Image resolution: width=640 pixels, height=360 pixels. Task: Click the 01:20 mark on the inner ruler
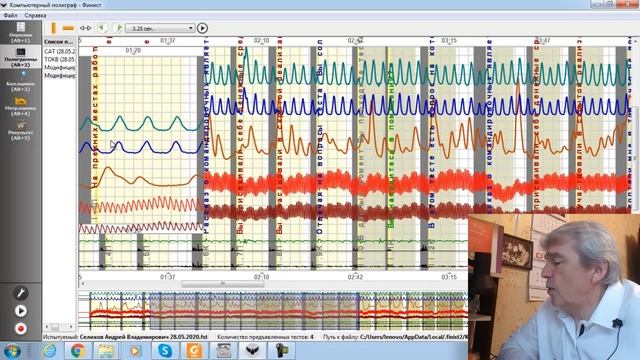coord(133,51)
